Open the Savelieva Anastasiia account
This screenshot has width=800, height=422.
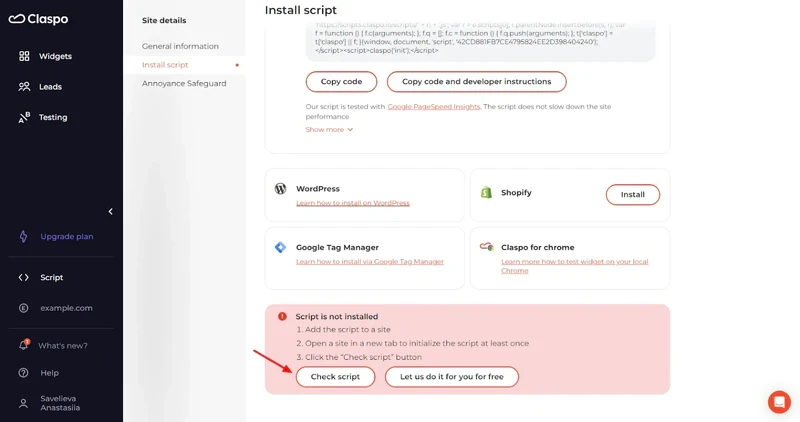(60, 403)
